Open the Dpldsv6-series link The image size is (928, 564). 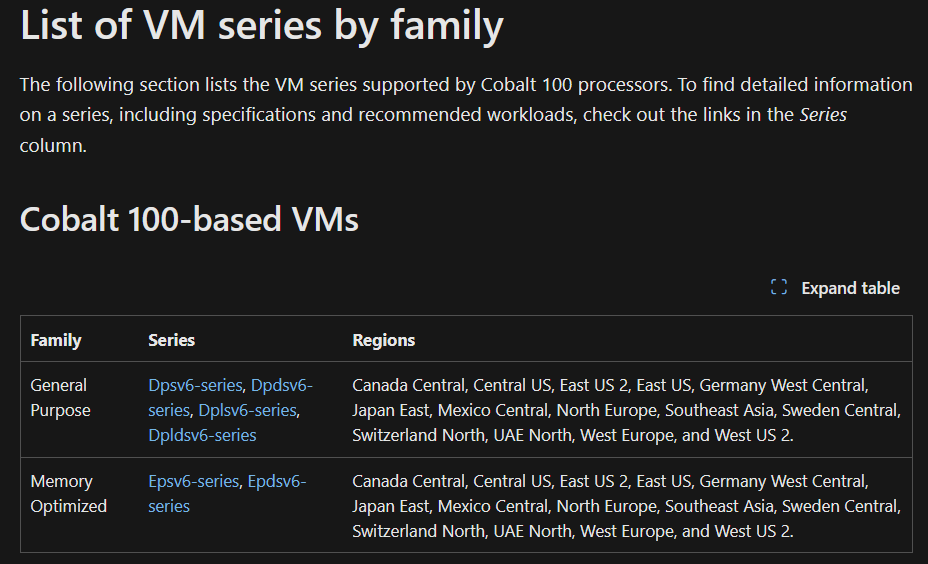point(202,435)
